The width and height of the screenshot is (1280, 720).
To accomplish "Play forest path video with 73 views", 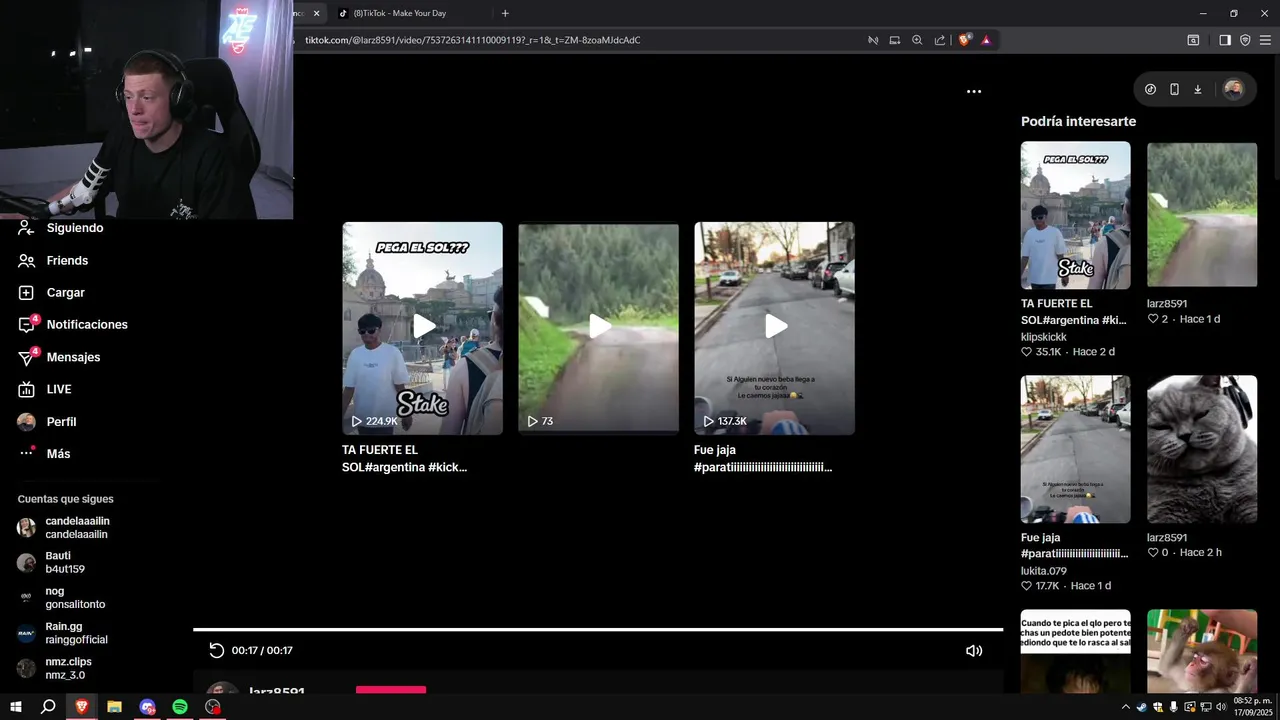I will click(598, 328).
